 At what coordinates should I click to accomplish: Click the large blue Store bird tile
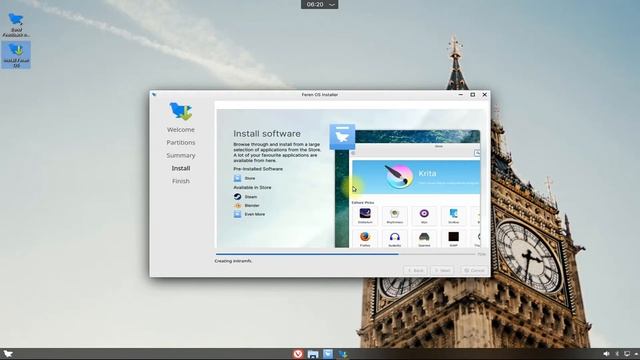[342, 137]
